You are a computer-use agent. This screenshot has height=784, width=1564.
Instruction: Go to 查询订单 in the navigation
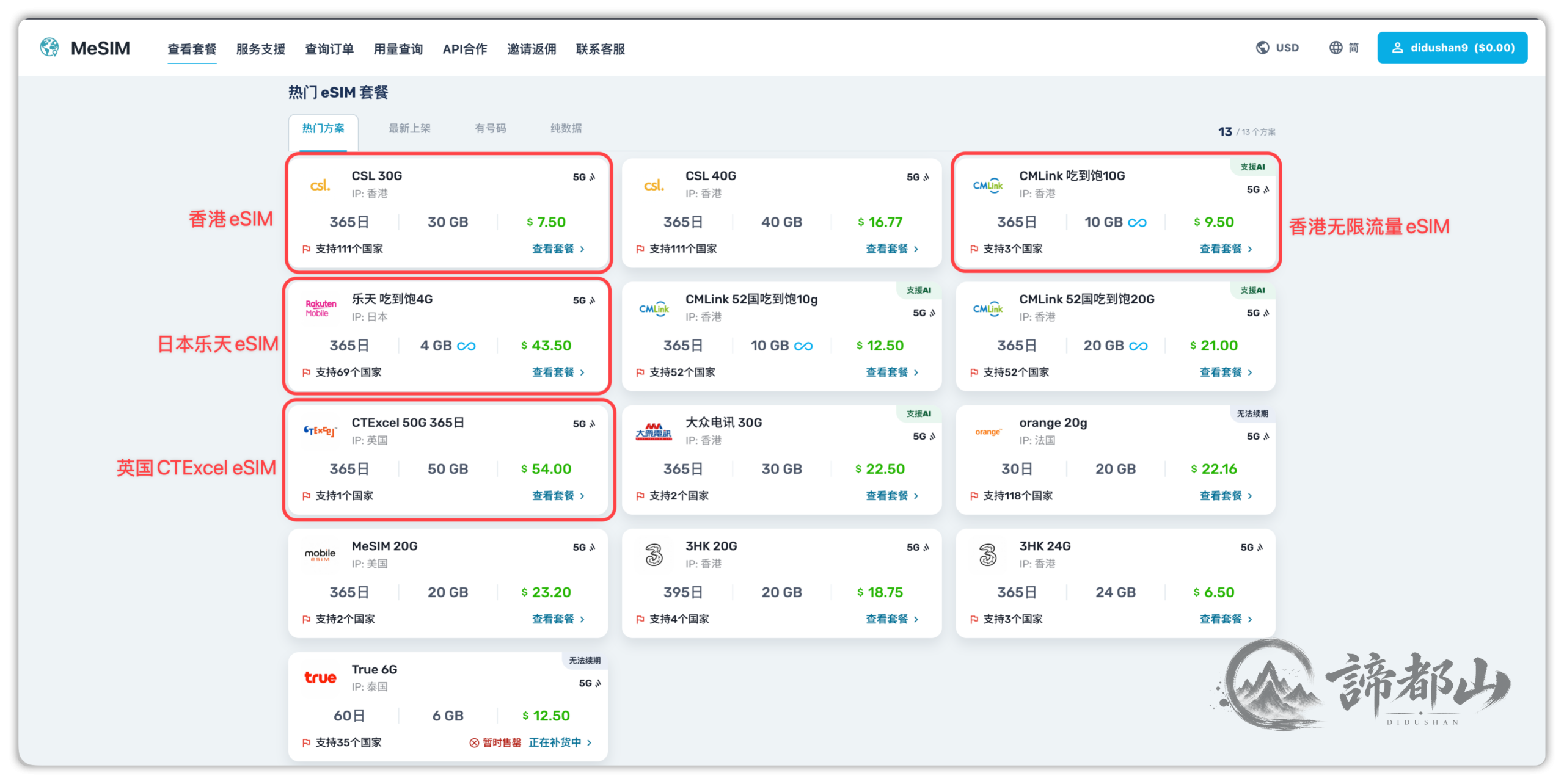[x=329, y=49]
